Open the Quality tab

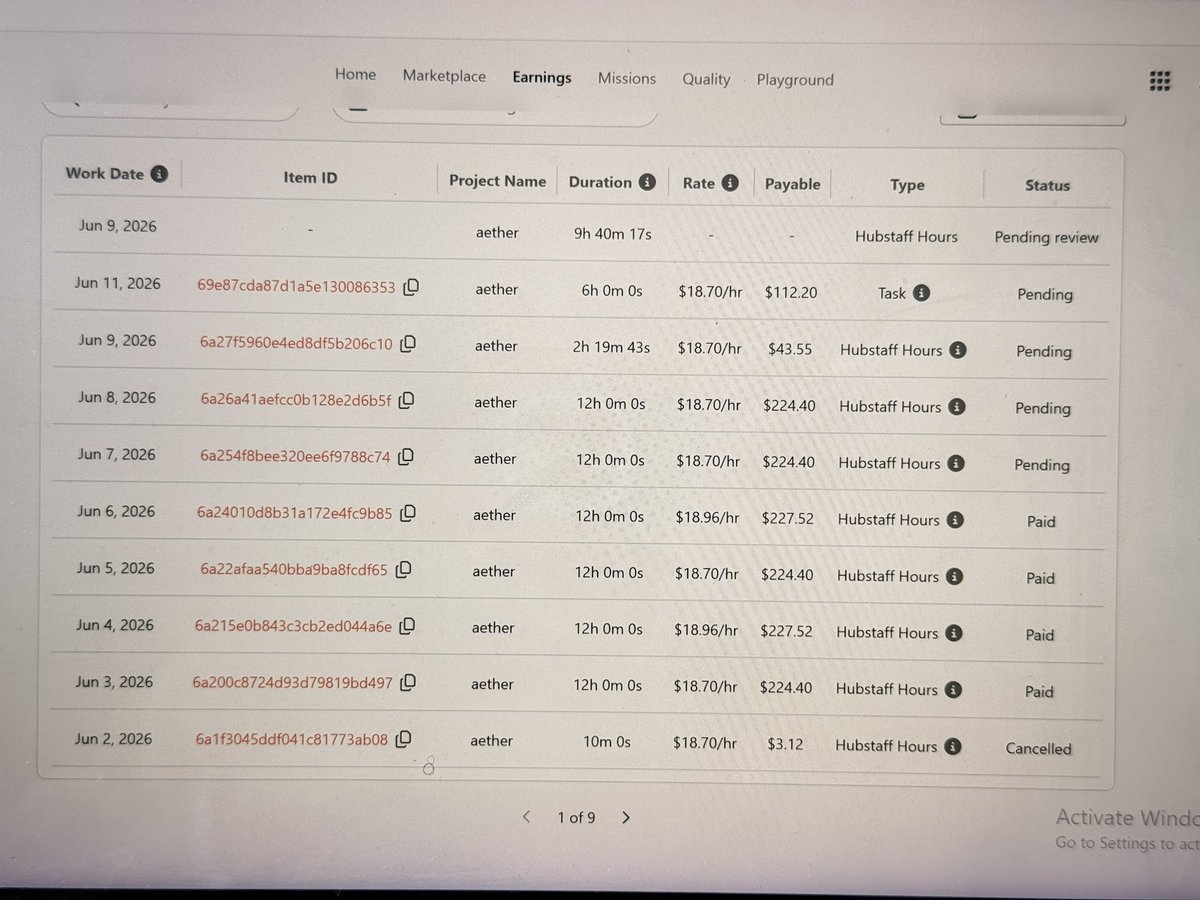[x=706, y=79]
